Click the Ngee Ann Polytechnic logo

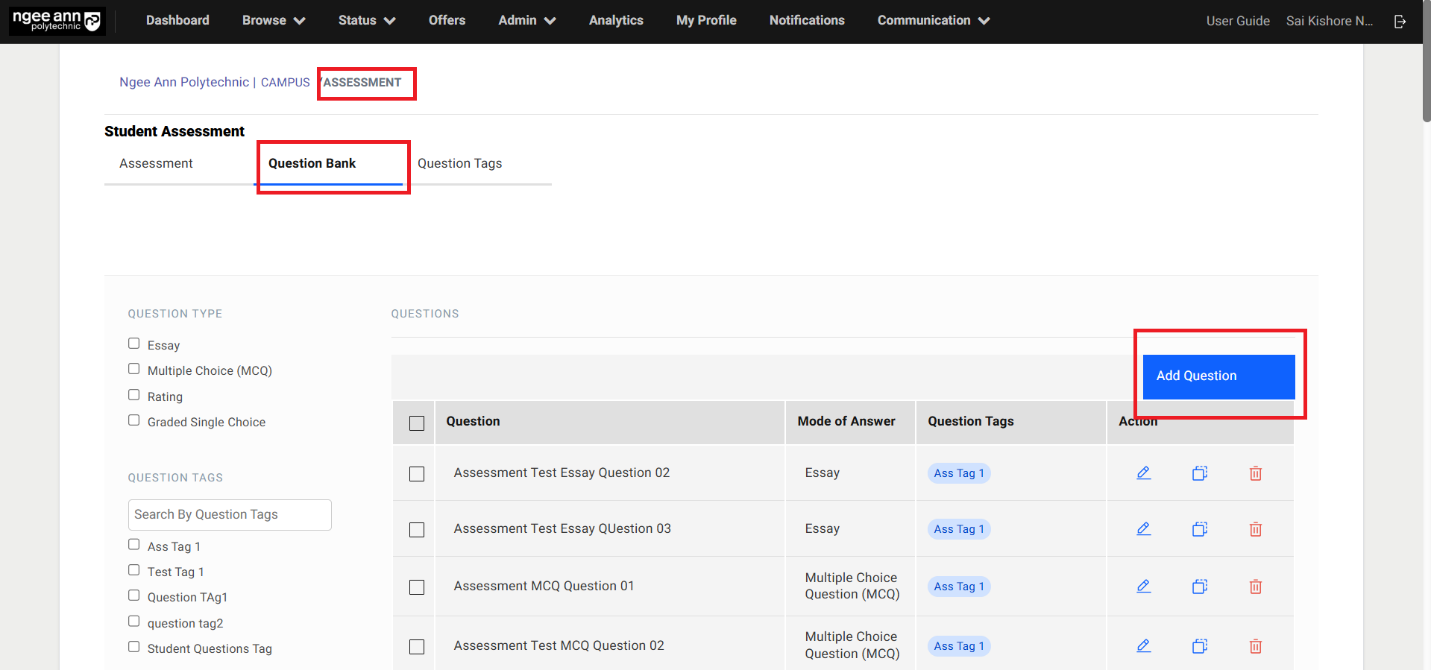click(56, 21)
